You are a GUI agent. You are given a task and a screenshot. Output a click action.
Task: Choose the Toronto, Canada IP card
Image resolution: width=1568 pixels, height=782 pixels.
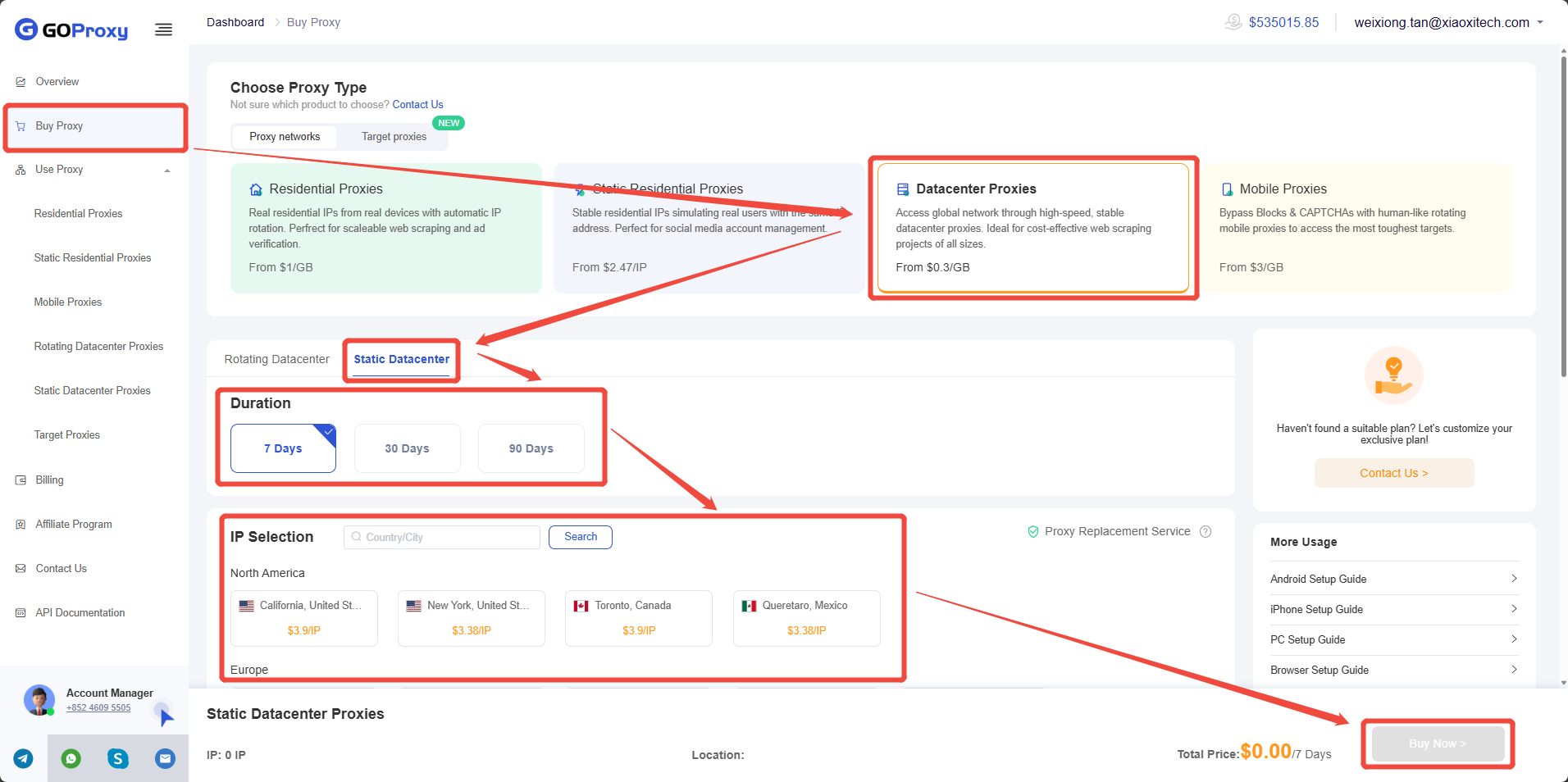639,618
